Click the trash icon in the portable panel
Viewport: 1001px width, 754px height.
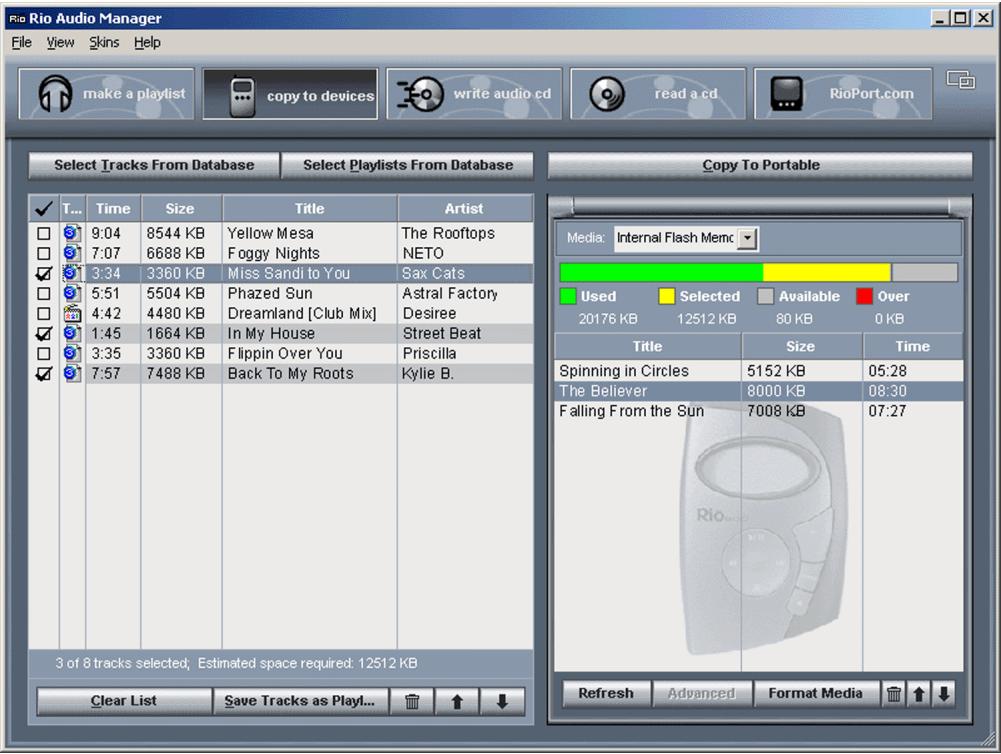coord(893,693)
